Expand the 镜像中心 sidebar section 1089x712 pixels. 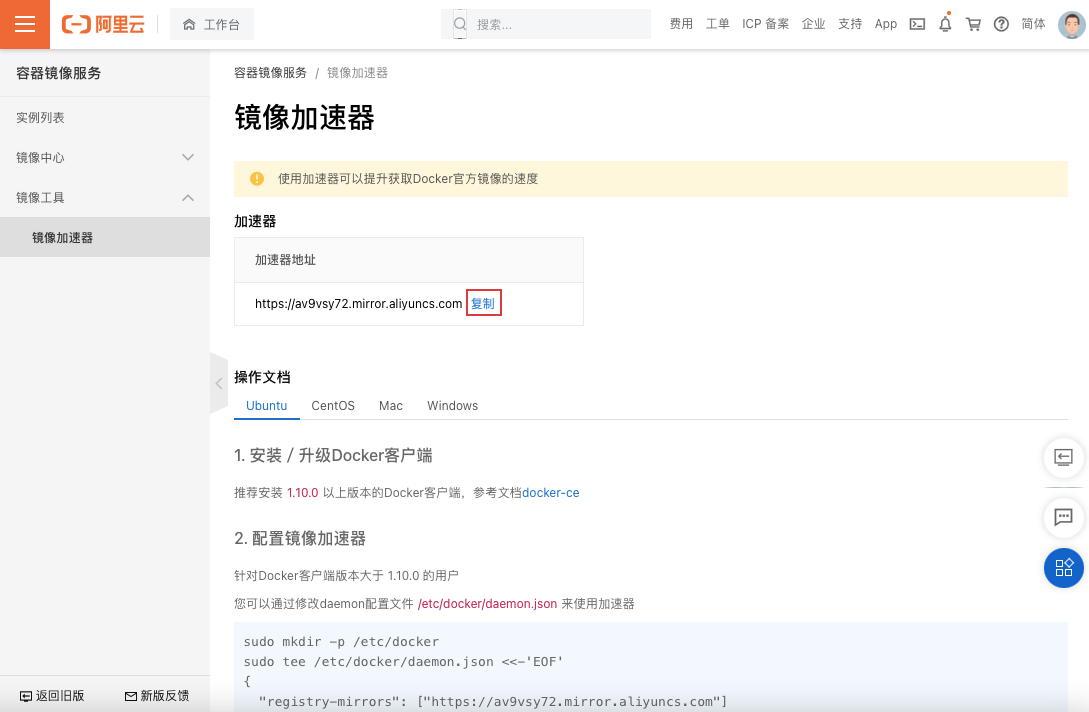[x=105, y=158]
